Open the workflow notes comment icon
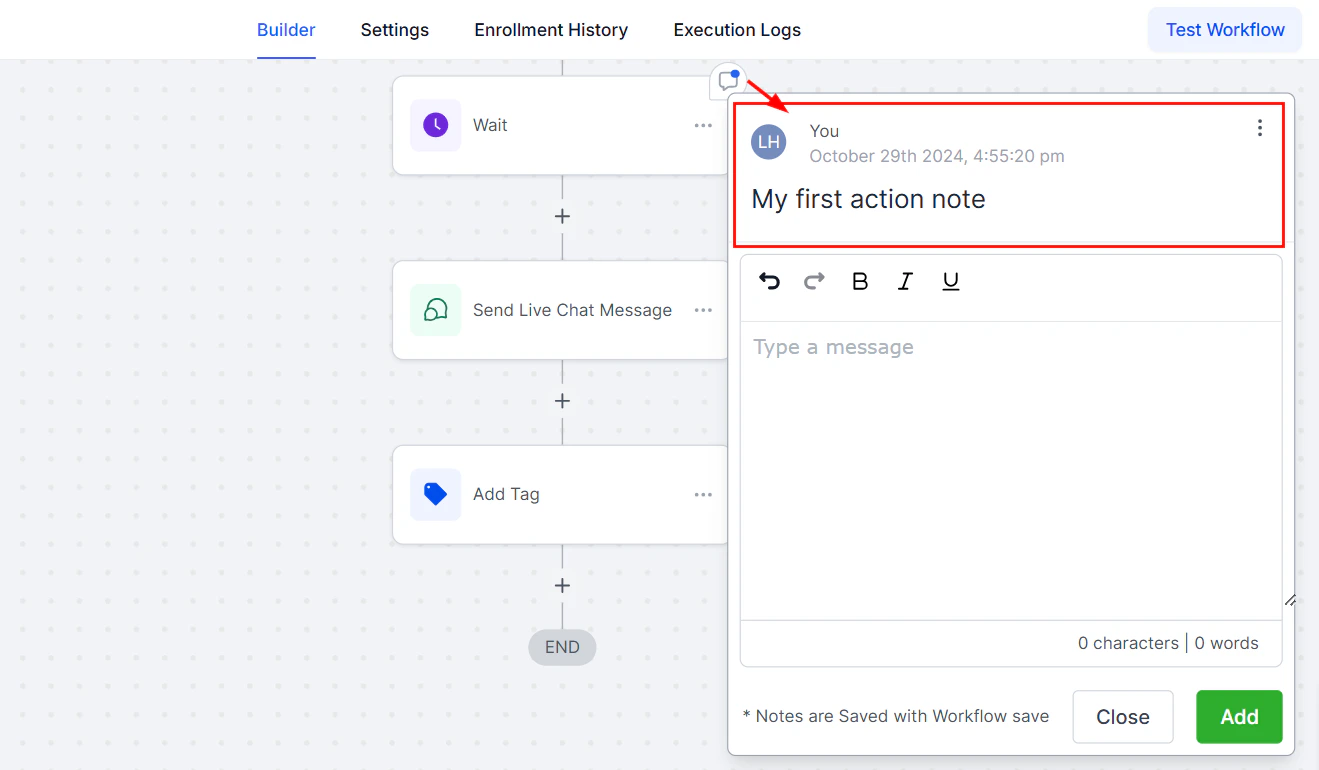Viewport: 1319px width, 770px height. point(728,82)
